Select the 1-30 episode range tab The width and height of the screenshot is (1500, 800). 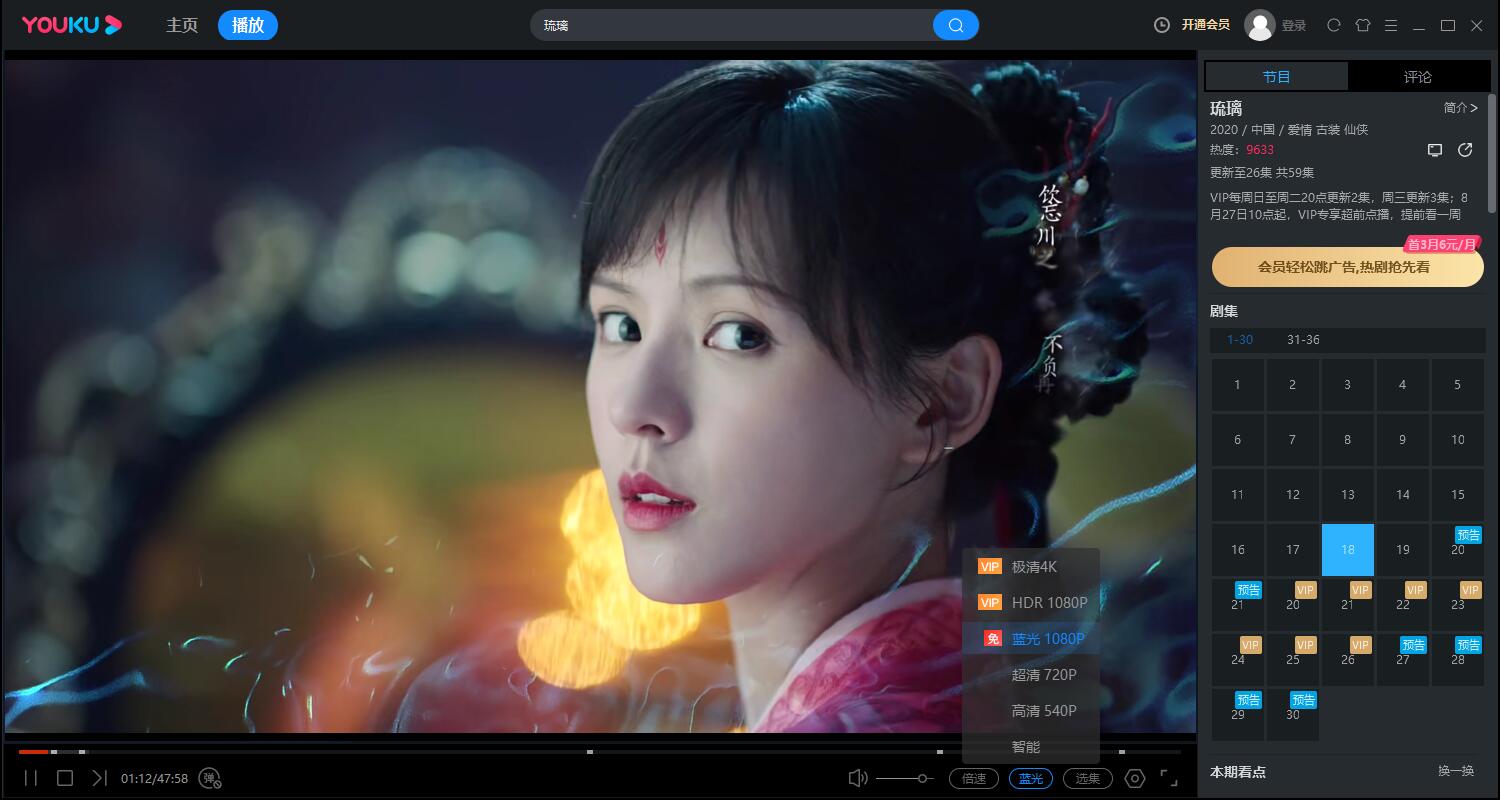point(1240,340)
